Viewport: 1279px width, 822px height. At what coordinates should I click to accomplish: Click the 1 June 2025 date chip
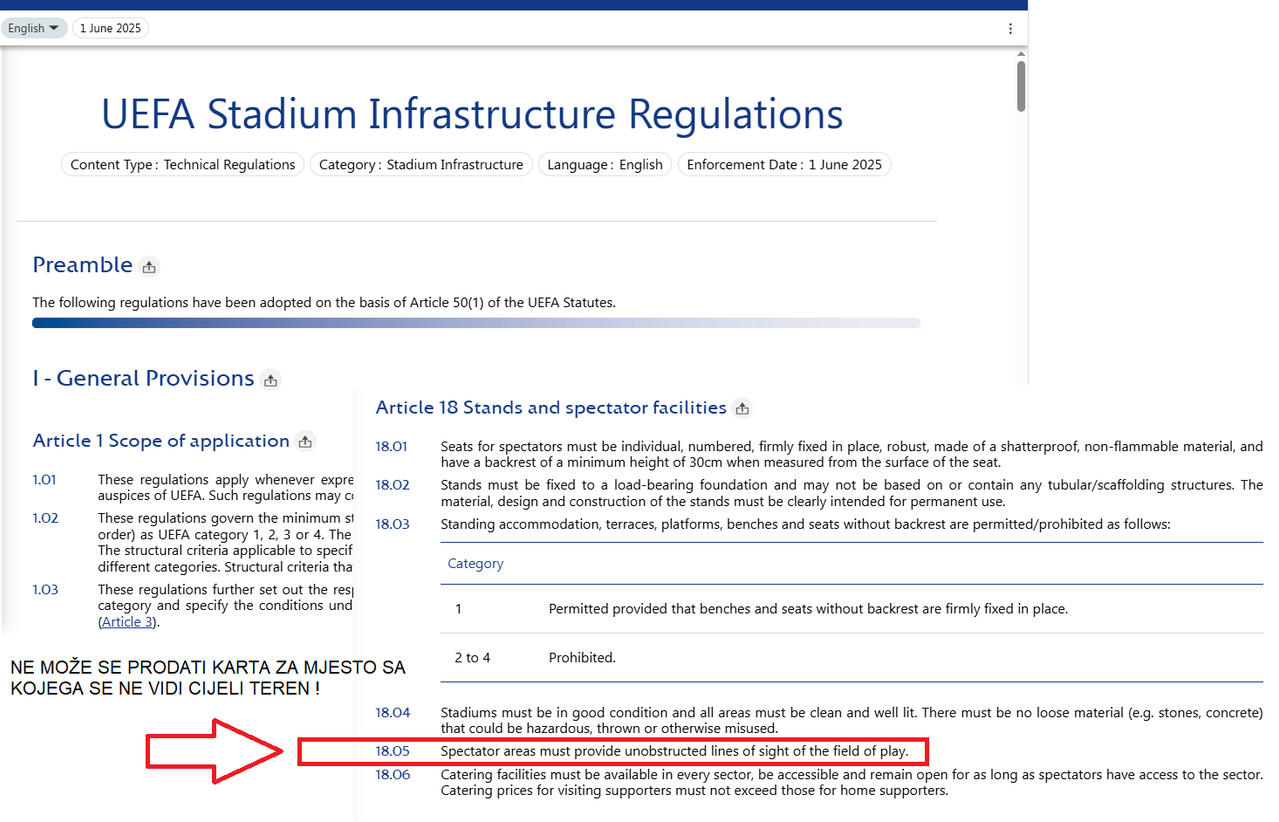[111, 28]
